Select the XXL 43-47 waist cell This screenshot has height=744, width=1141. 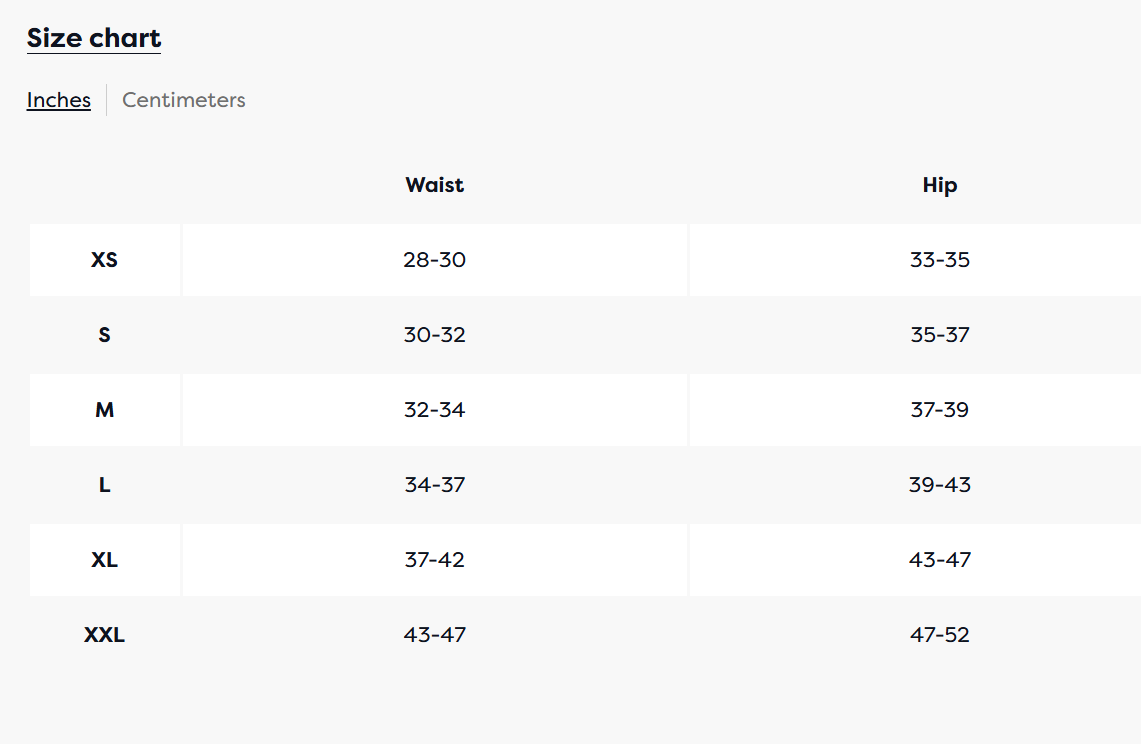tap(434, 635)
